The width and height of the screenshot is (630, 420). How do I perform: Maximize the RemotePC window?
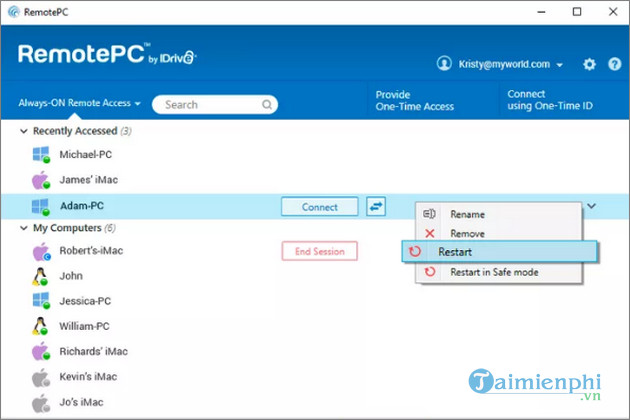point(577,12)
